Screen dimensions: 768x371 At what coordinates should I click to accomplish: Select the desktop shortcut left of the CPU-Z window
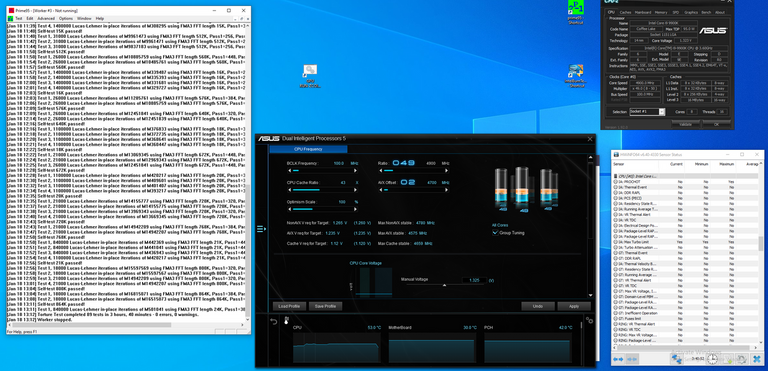click(310, 76)
